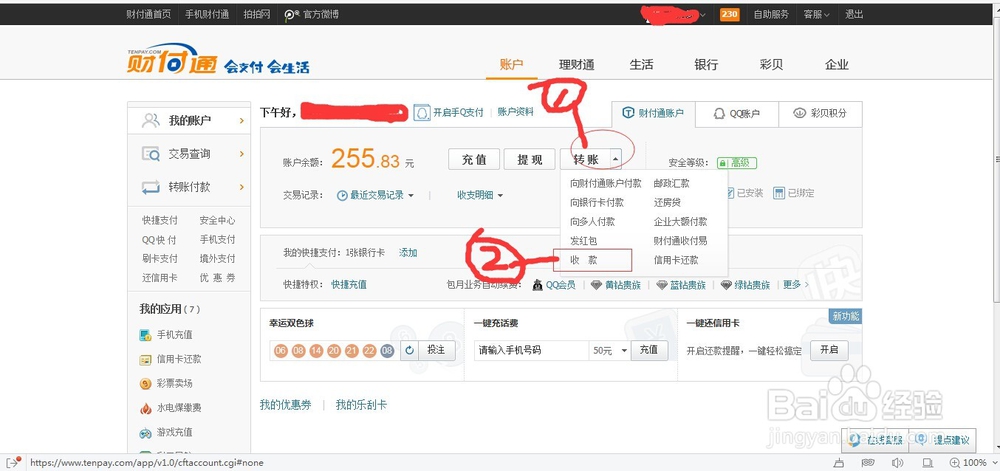Select 向银行卡付款 in the menu
This screenshot has height=471, width=1000.
(x=597, y=203)
